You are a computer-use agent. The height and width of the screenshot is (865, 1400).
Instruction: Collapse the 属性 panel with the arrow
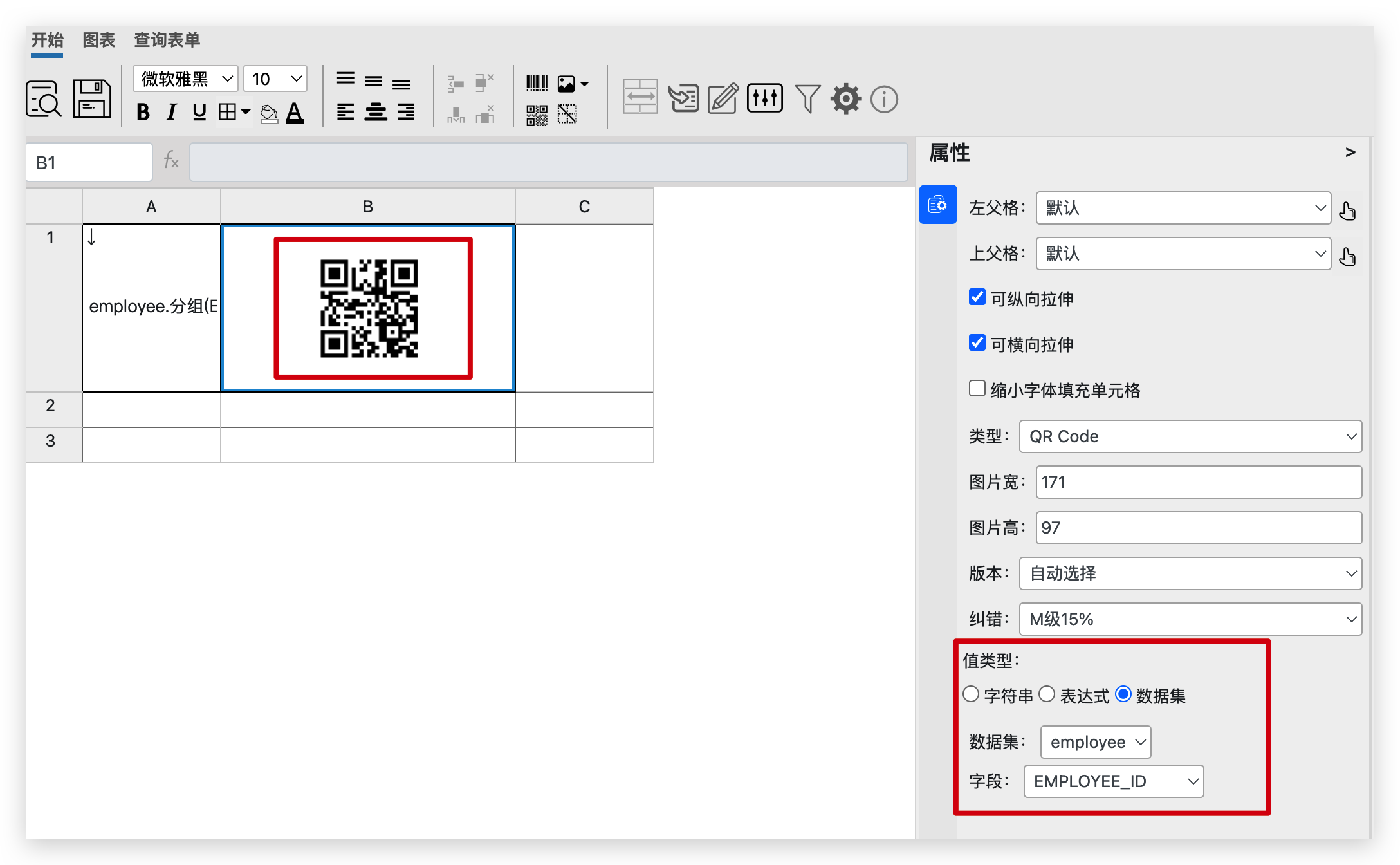1350,152
